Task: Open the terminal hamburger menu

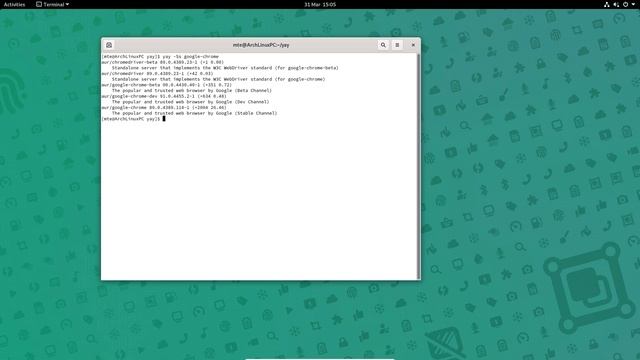Action: click(x=397, y=45)
